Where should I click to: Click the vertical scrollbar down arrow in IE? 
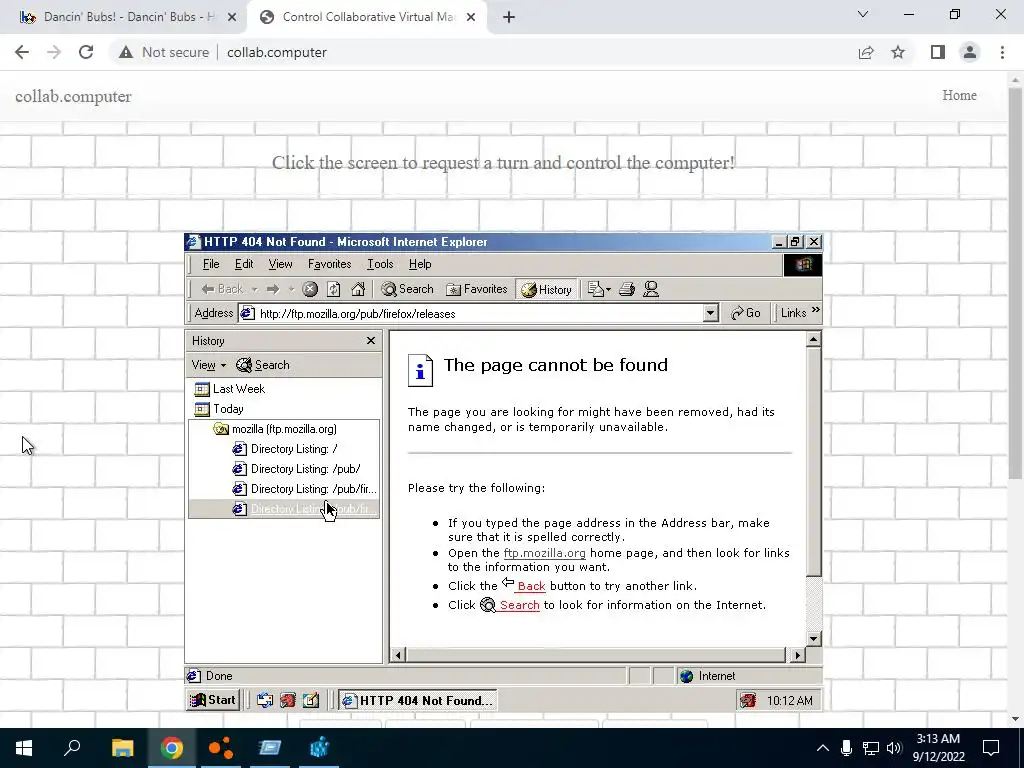(813, 639)
